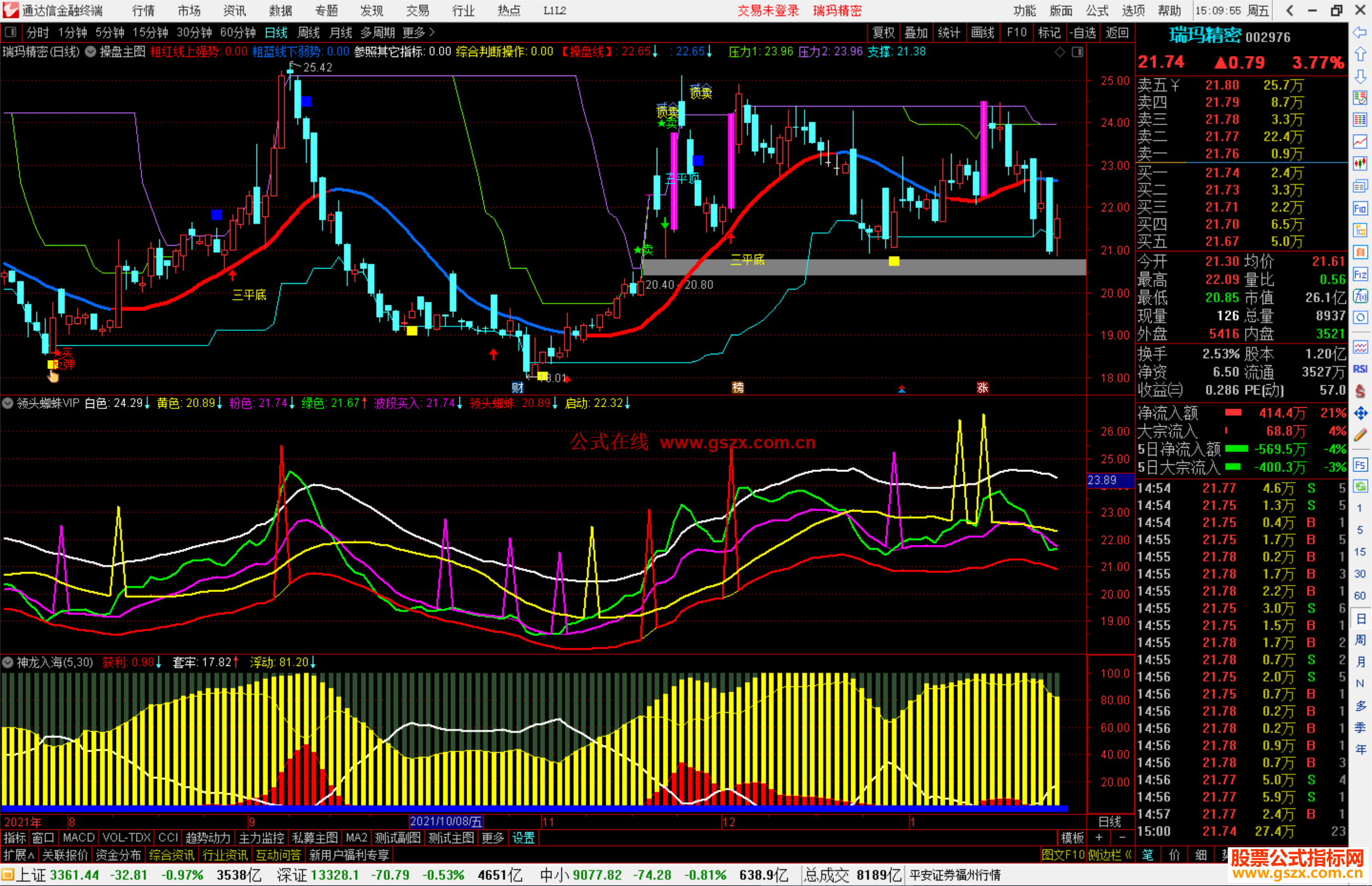Select the 15 minute period in sidebar
The width and height of the screenshot is (1372, 886).
tap(1360, 552)
